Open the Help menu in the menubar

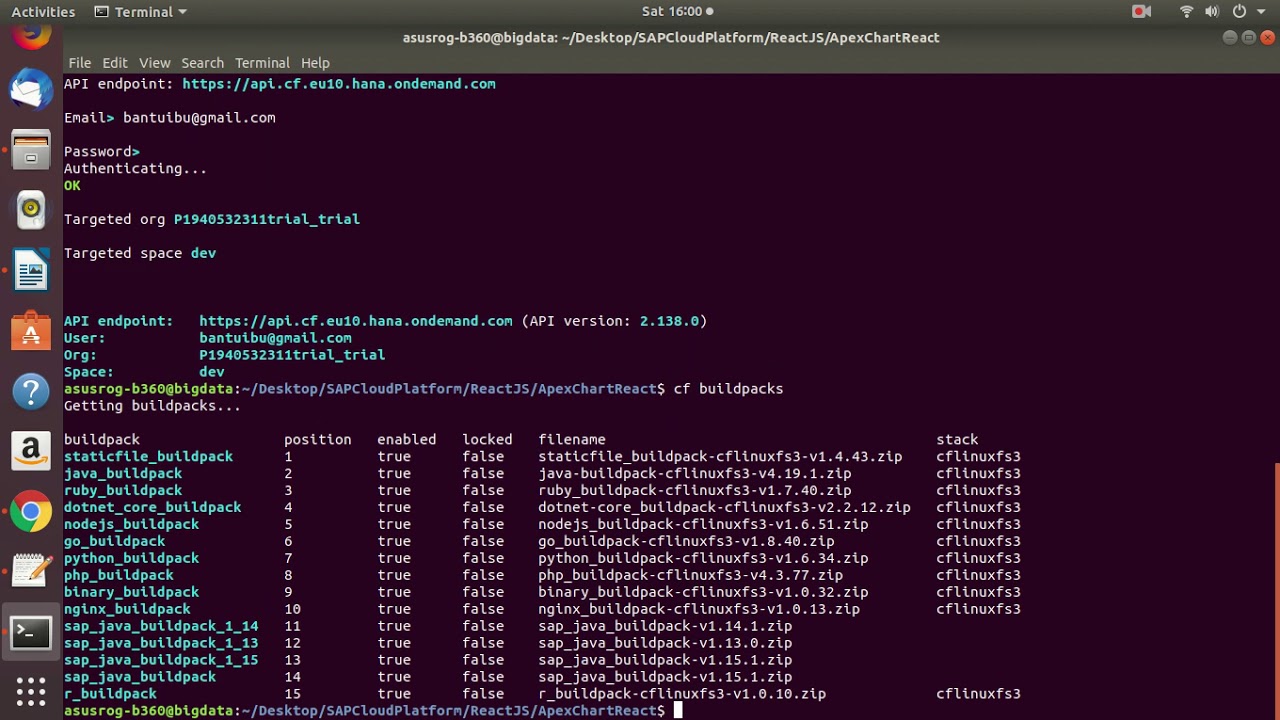click(315, 63)
